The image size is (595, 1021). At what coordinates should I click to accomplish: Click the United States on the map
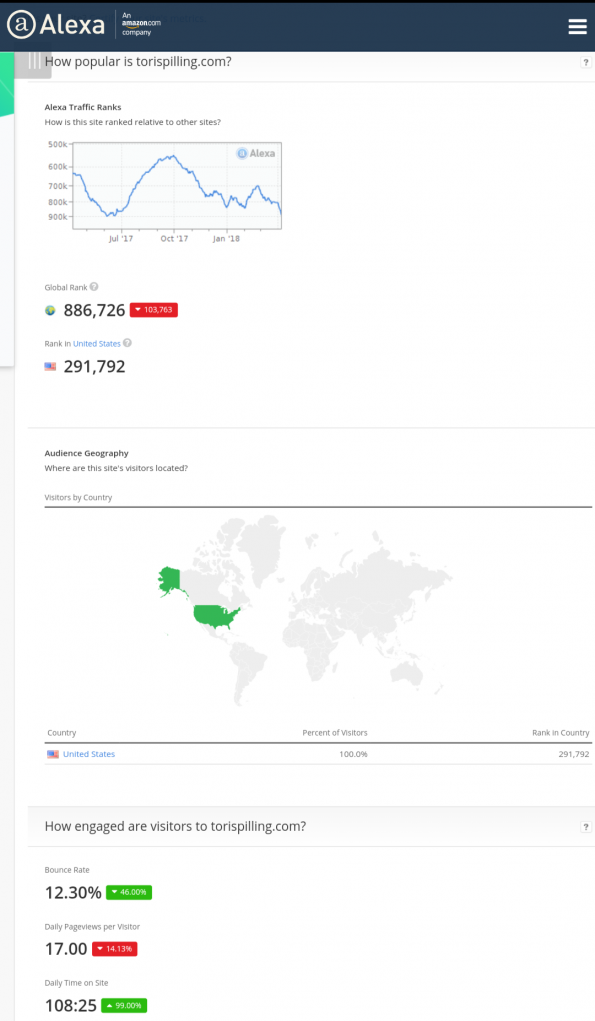217,616
